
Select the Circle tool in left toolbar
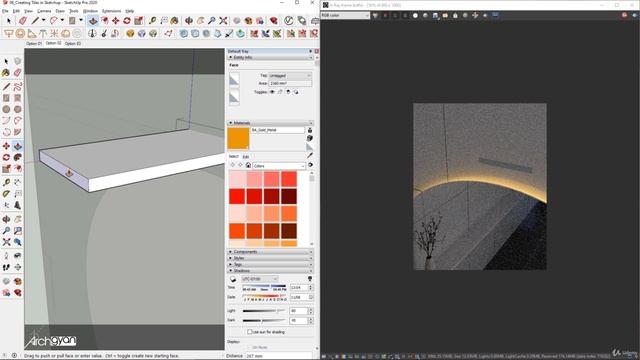point(6,109)
